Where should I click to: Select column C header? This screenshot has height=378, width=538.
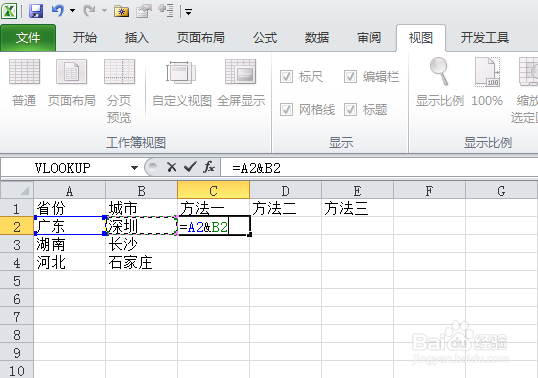(x=213, y=191)
